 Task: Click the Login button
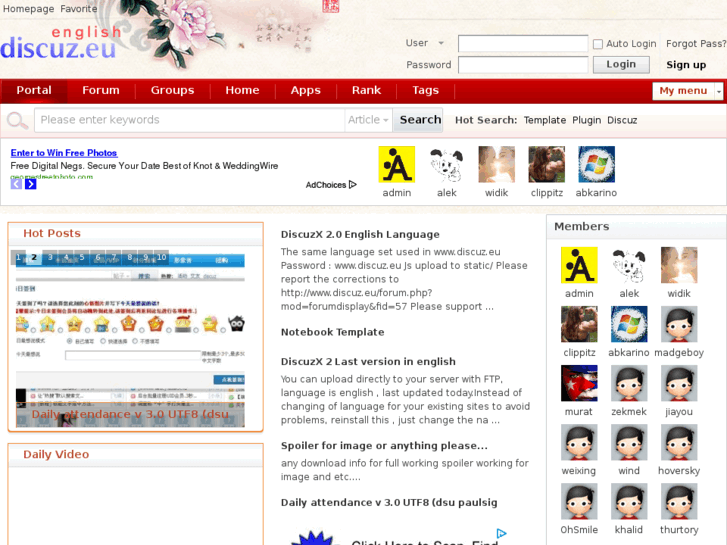click(x=621, y=64)
